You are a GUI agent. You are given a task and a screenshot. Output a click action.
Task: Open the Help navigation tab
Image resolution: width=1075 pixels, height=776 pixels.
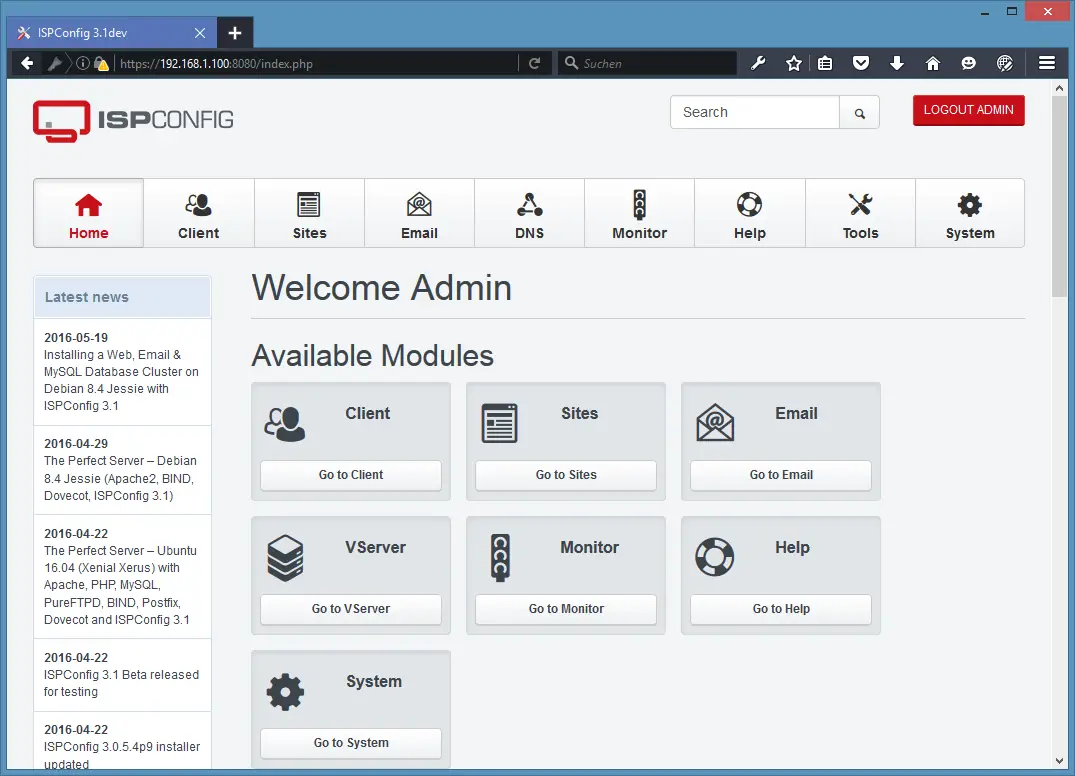(x=750, y=213)
